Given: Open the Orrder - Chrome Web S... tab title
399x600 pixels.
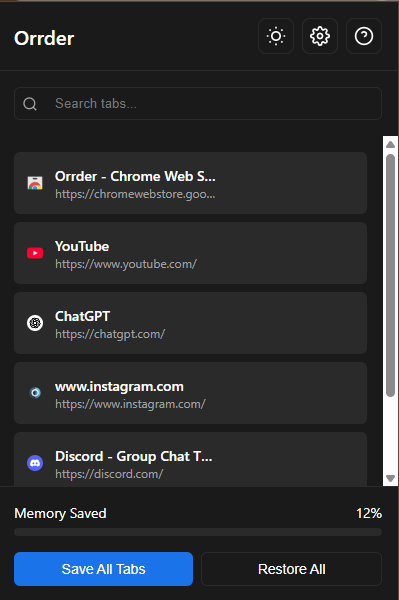Looking at the screenshot, I should click(135, 176).
